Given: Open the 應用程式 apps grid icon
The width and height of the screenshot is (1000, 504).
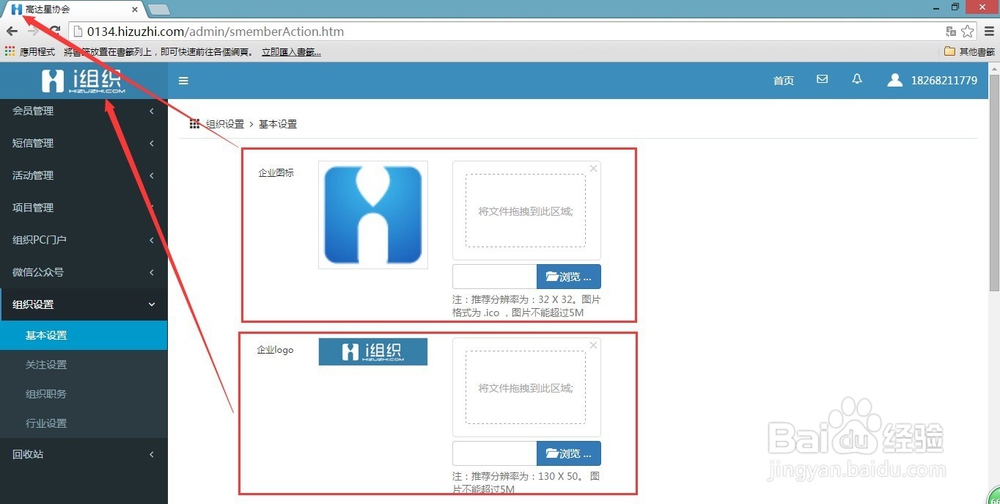Looking at the screenshot, I should coord(10,51).
